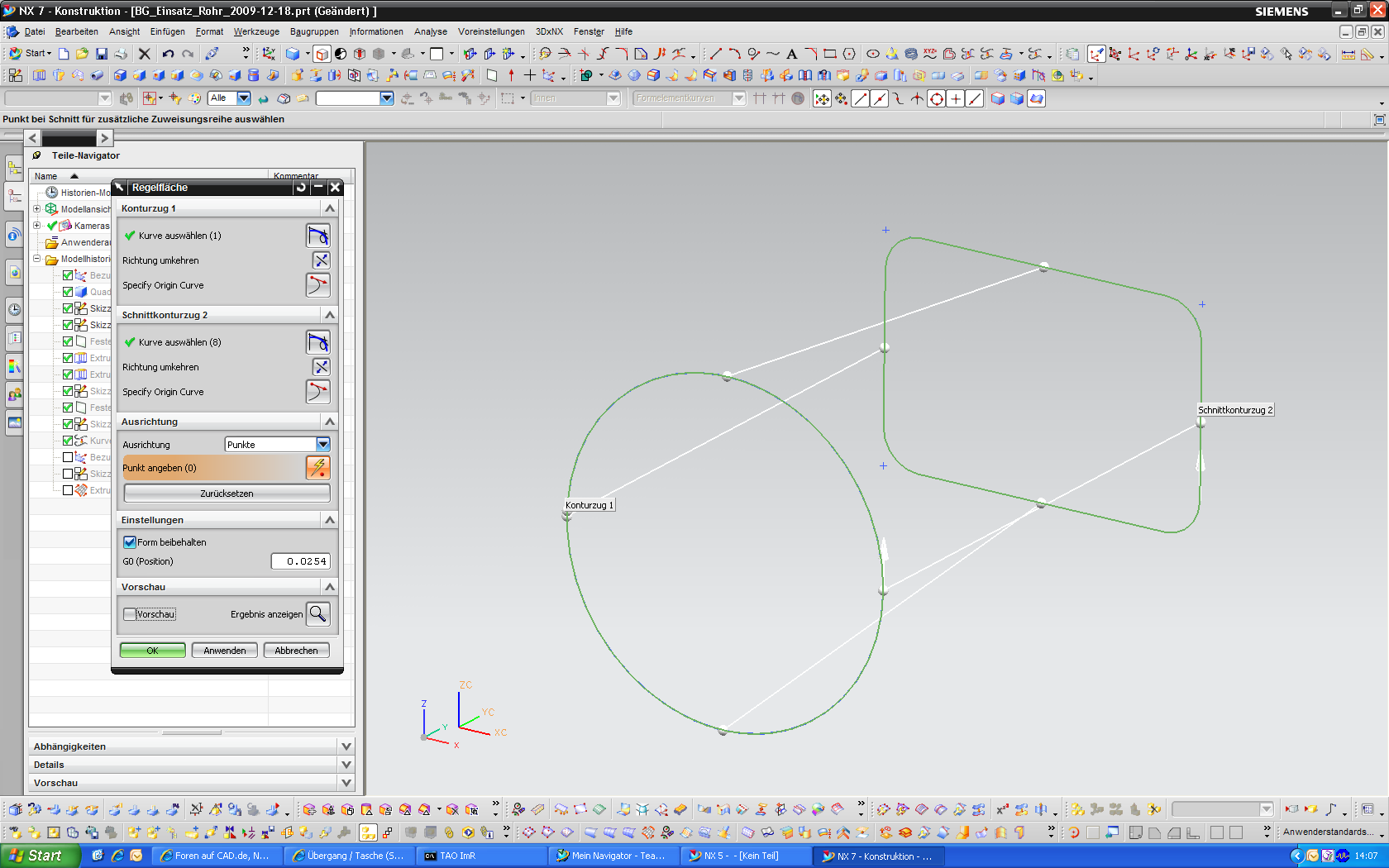Viewport: 1389px width, 868px height.
Task: Click the Kurve auswählen icon for Schnittkonturzug 2
Action: (318, 342)
